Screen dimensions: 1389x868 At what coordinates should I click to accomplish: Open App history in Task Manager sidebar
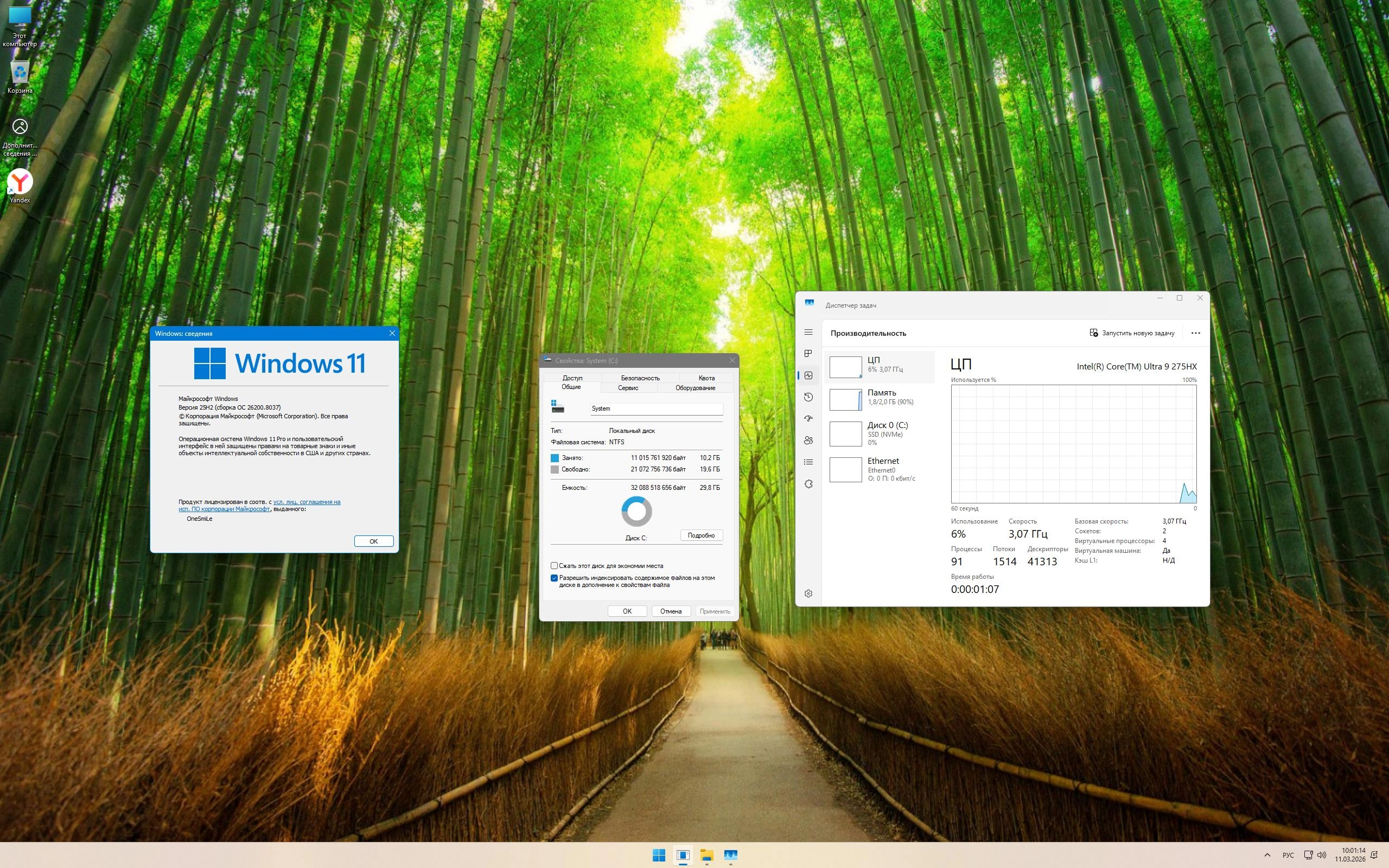click(808, 397)
